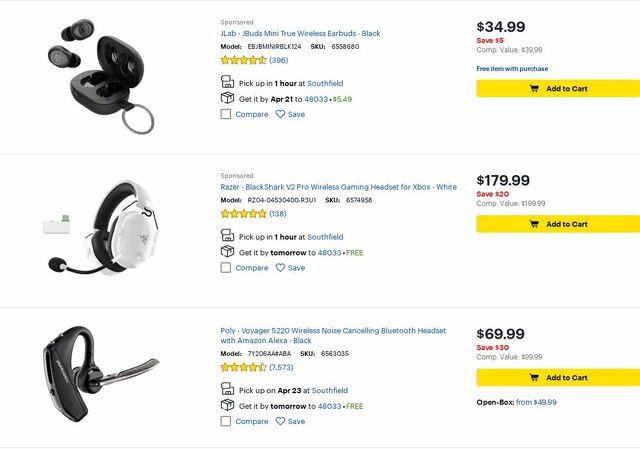
Task: Click the heart Save icon for Razer headset
Action: [280, 268]
